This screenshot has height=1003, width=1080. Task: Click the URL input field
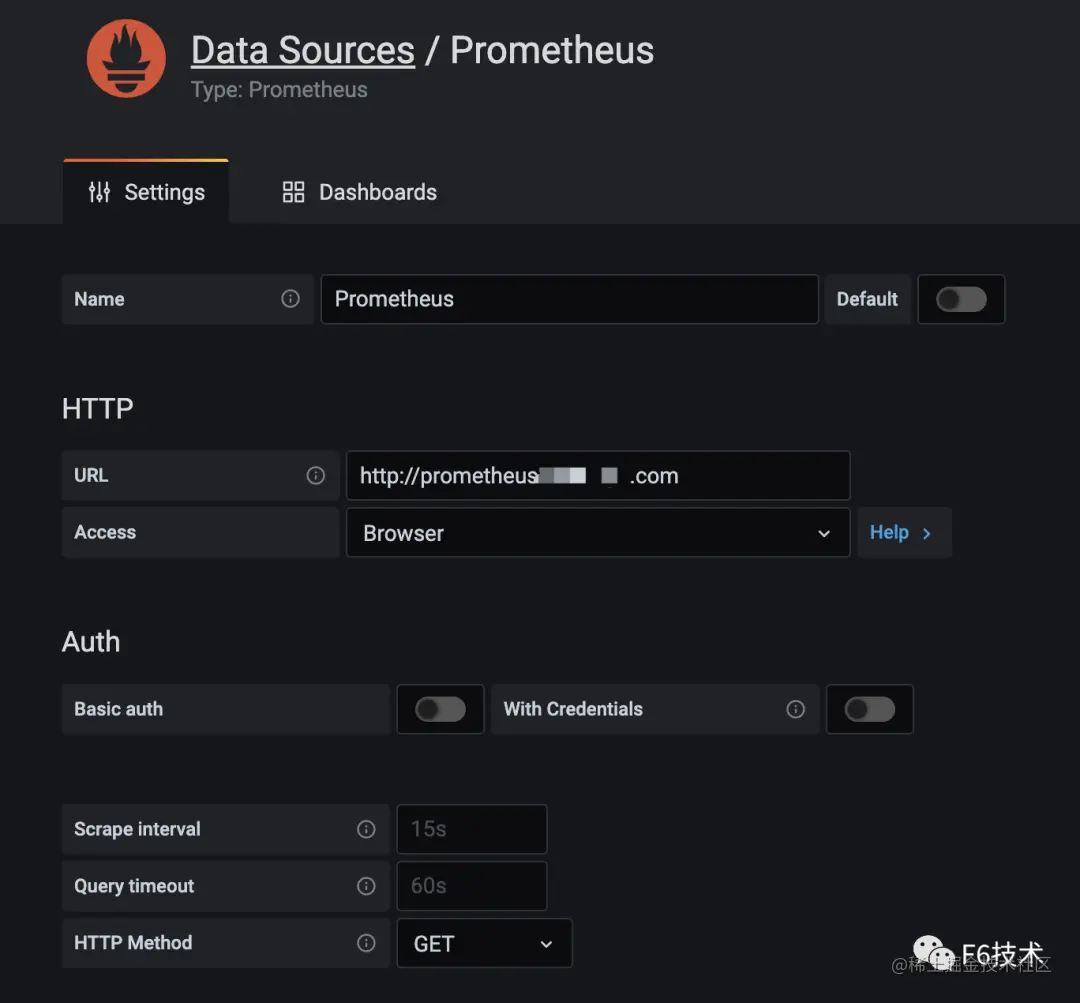point(598,476)
